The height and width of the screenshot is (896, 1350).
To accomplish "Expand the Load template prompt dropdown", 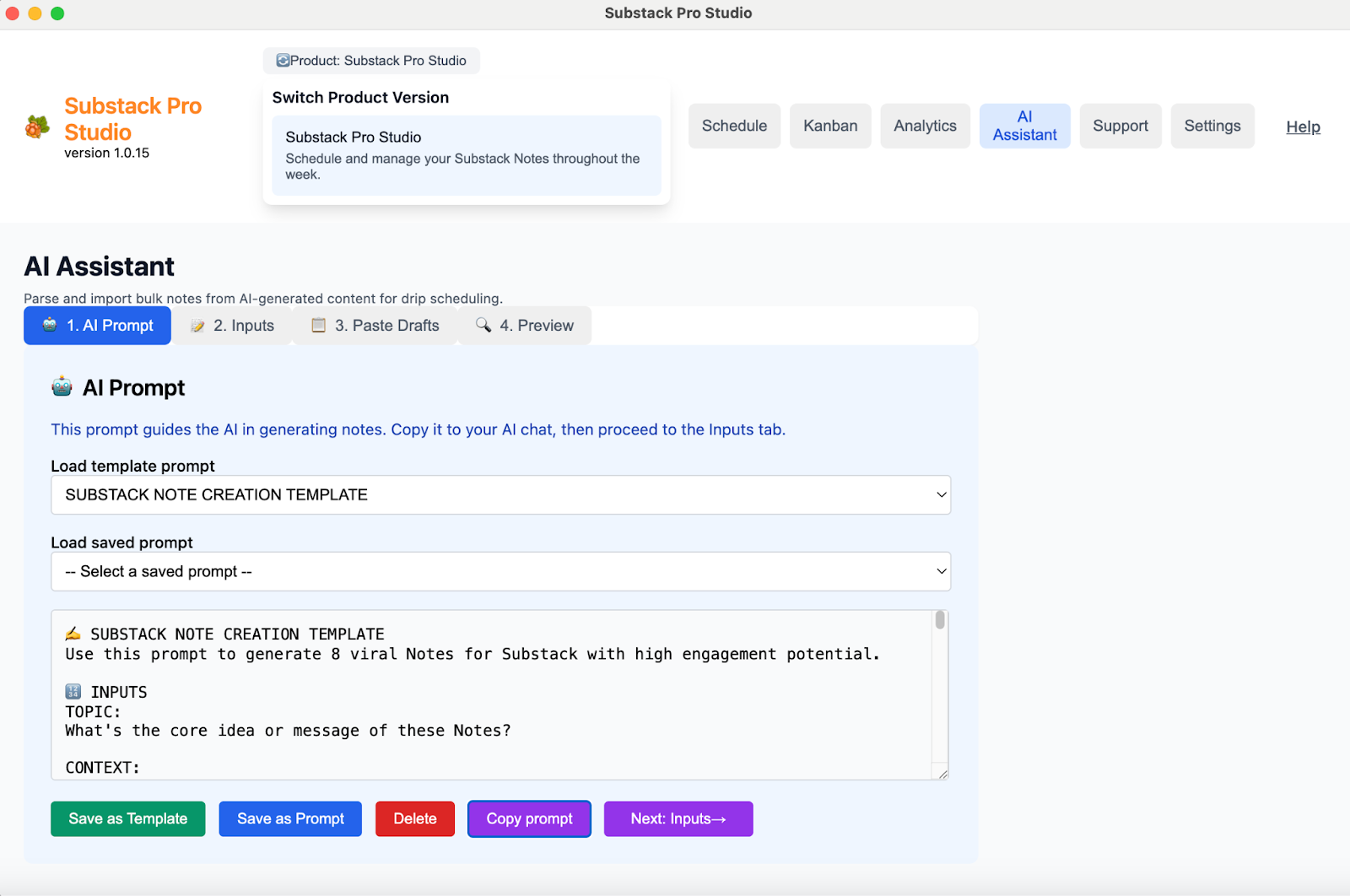I will [500, 494].
